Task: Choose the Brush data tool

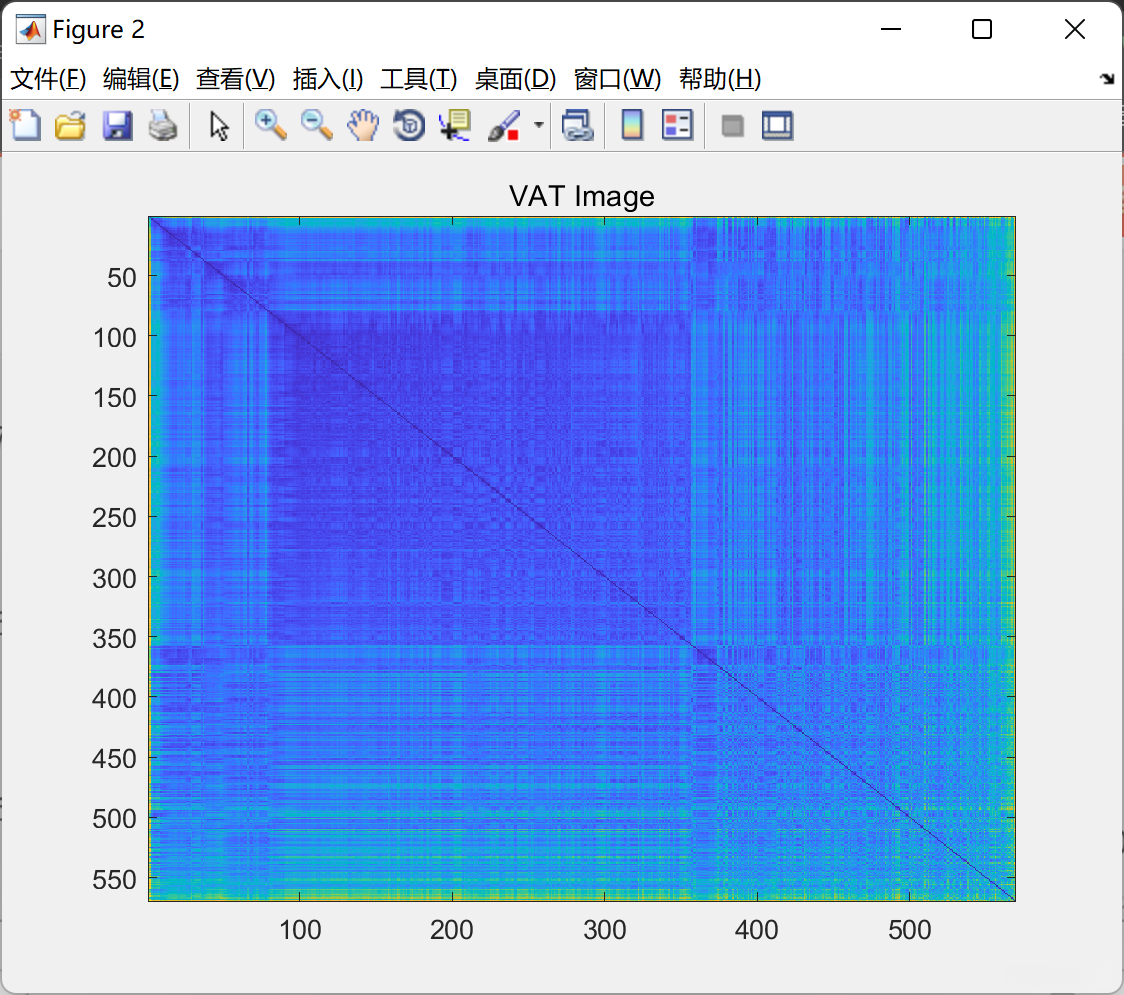Action: (x=504, y=125)
